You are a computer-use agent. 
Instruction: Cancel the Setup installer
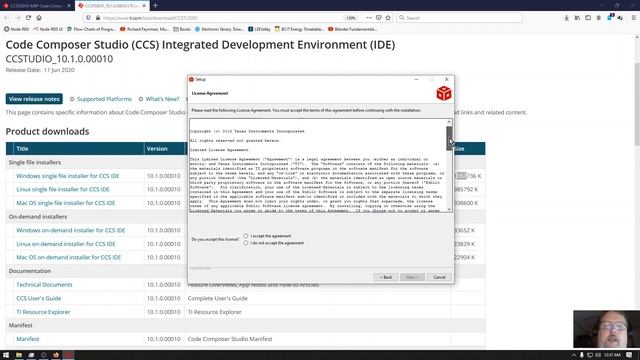[439, 277]
